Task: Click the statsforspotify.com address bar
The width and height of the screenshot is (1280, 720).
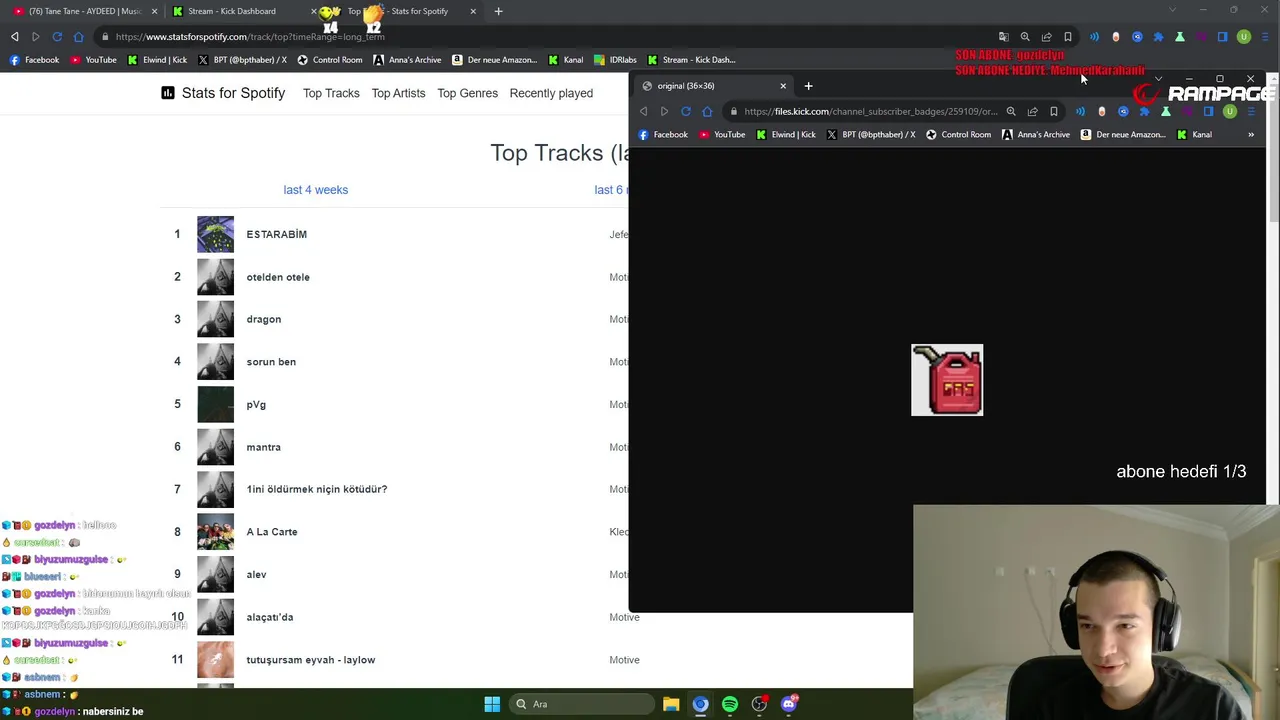Action: tap(540, 37)
